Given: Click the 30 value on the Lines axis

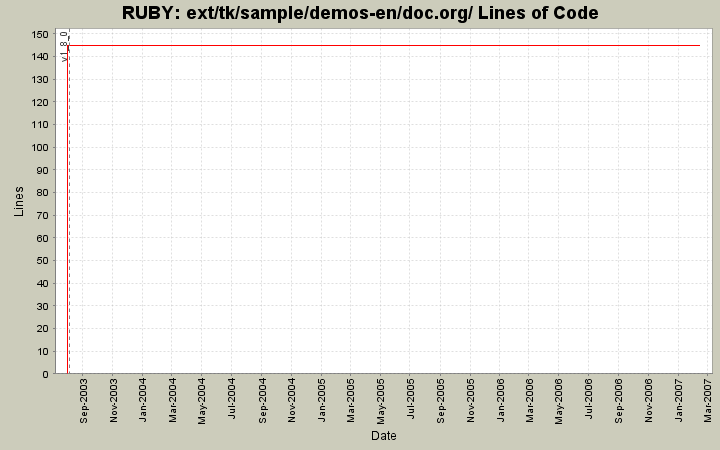Looking at the screenshot, I should (42, 306).
